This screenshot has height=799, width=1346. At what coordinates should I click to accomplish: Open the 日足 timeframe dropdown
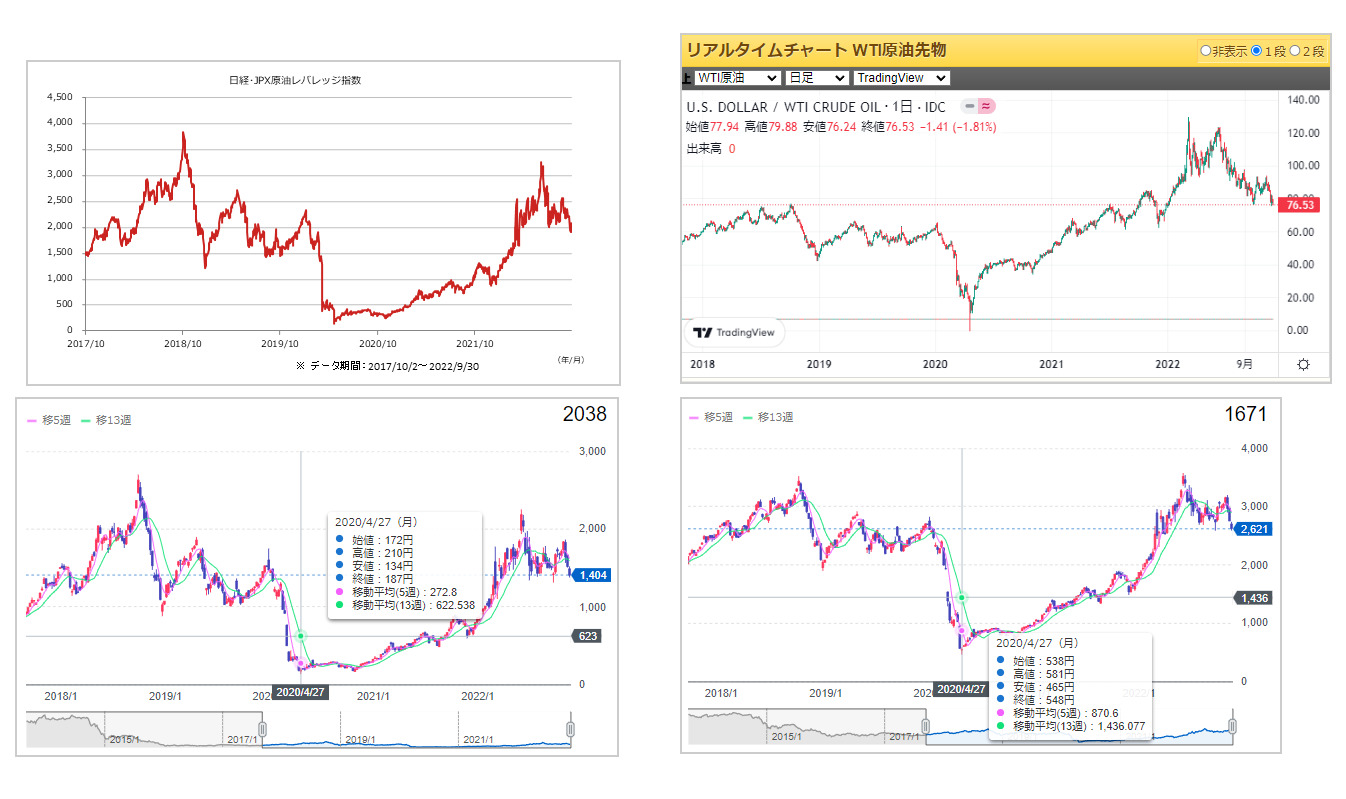tap(816, 78)
